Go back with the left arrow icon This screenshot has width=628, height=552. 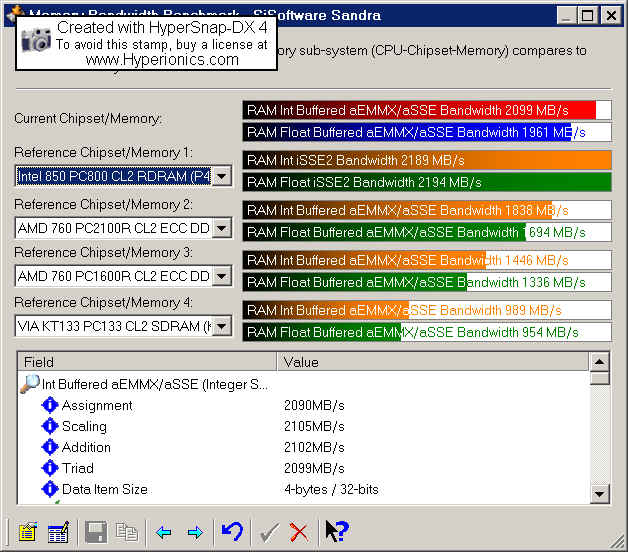point(165,532)
